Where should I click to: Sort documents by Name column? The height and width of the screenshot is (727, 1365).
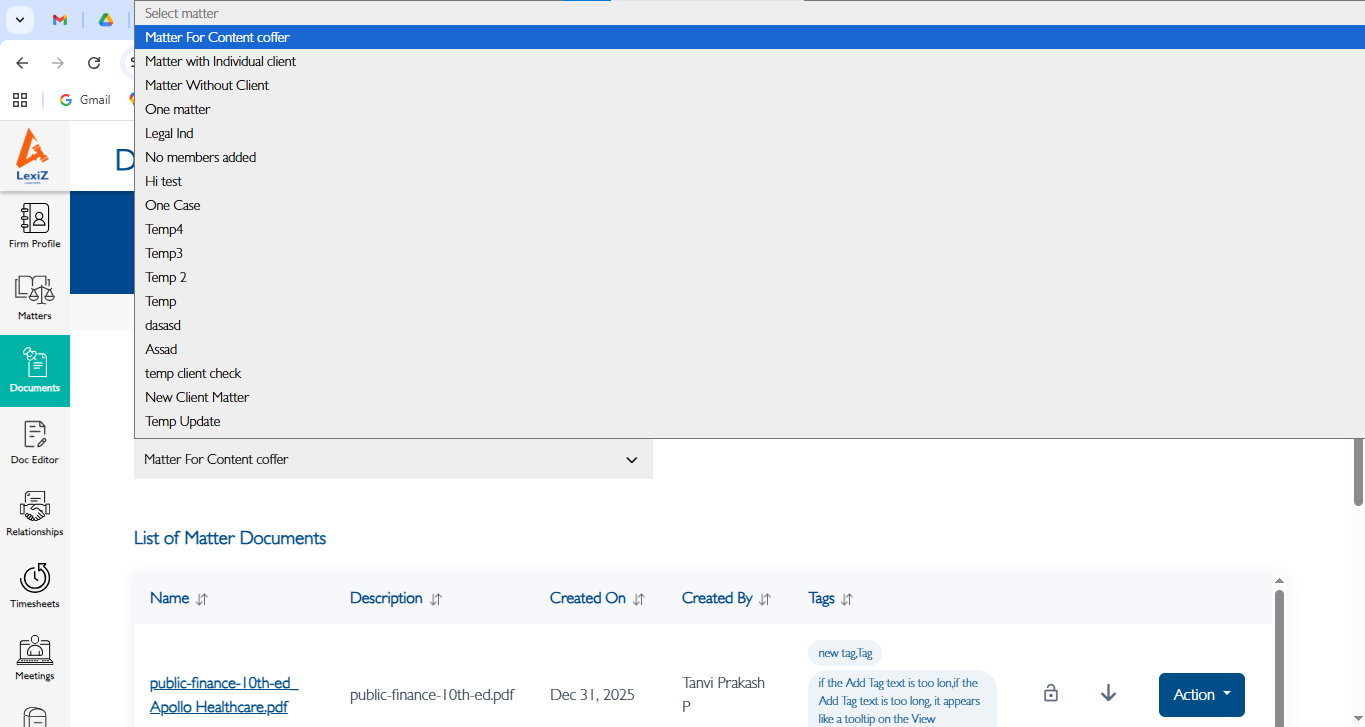point(202,599)
